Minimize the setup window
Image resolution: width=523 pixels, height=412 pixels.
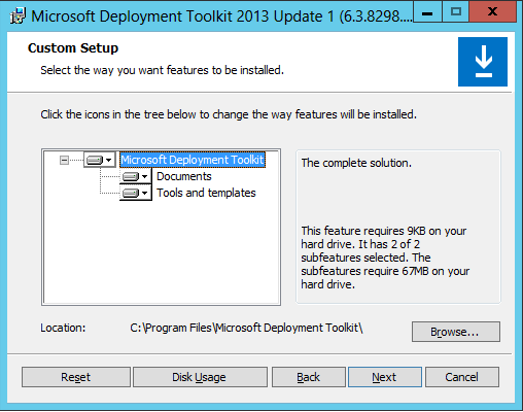(x=427, y=12)
